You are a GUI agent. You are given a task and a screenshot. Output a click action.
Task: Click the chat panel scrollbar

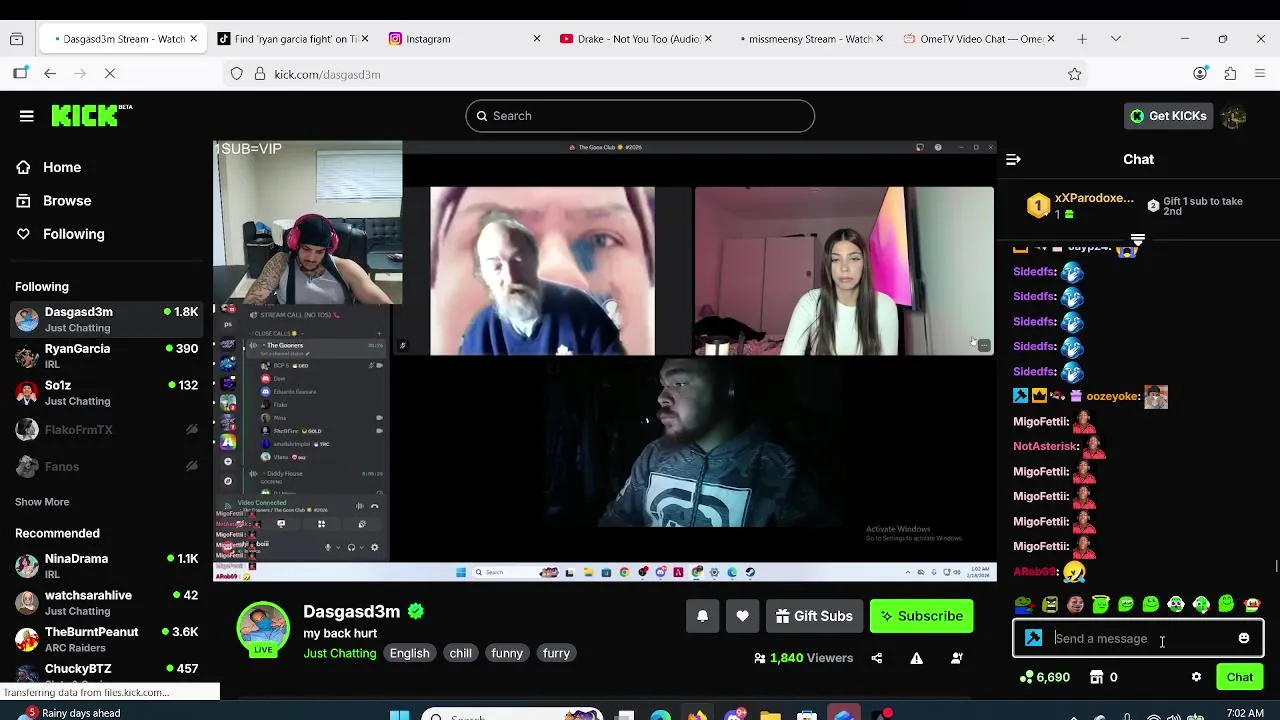pyautogui.click(x=1275, y=567)
